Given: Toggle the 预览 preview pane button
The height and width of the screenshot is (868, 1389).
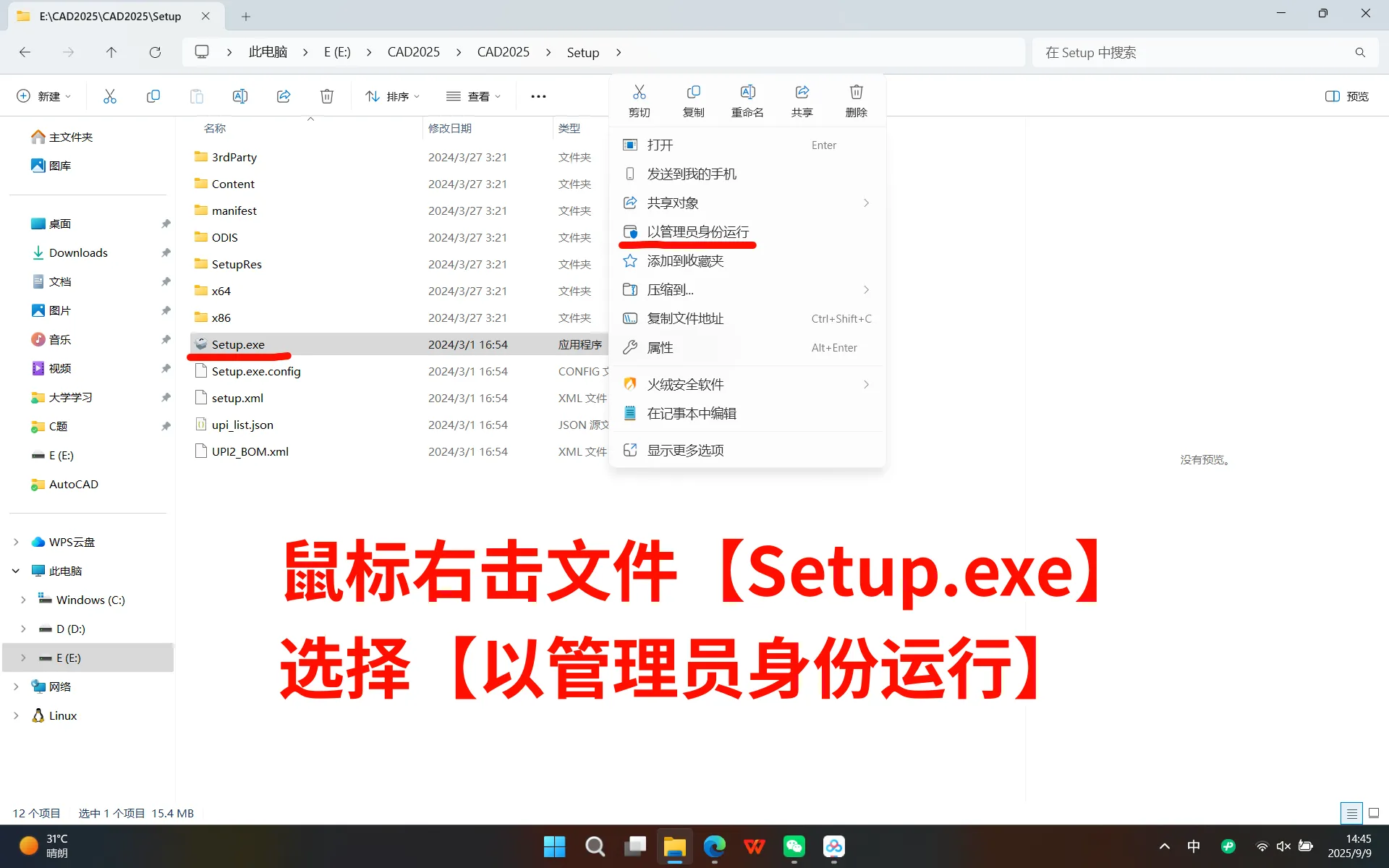Looking at the screenshot, I should pos(1346,96).
